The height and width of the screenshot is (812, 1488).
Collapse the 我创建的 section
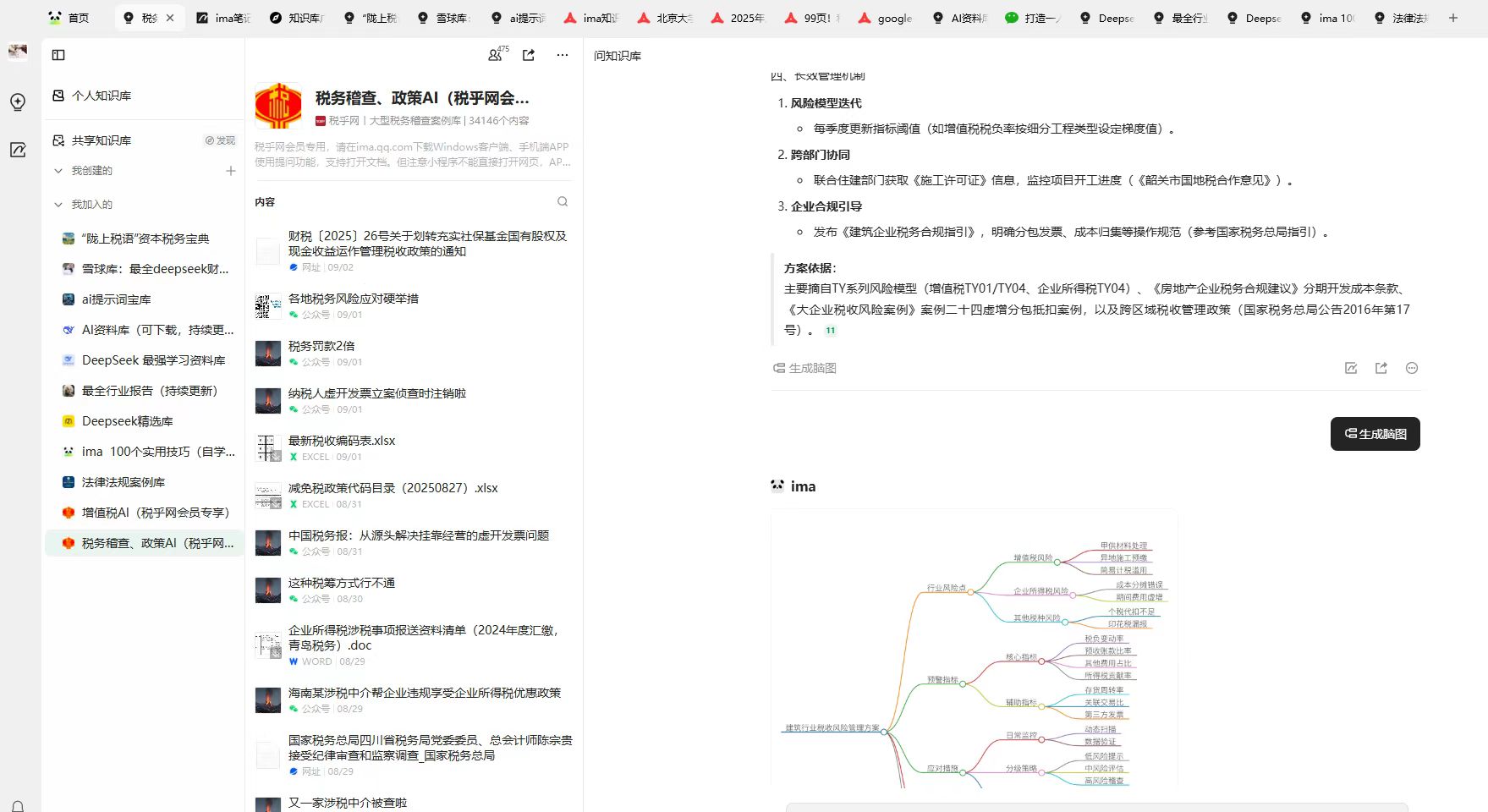click(x=58, y=171)
